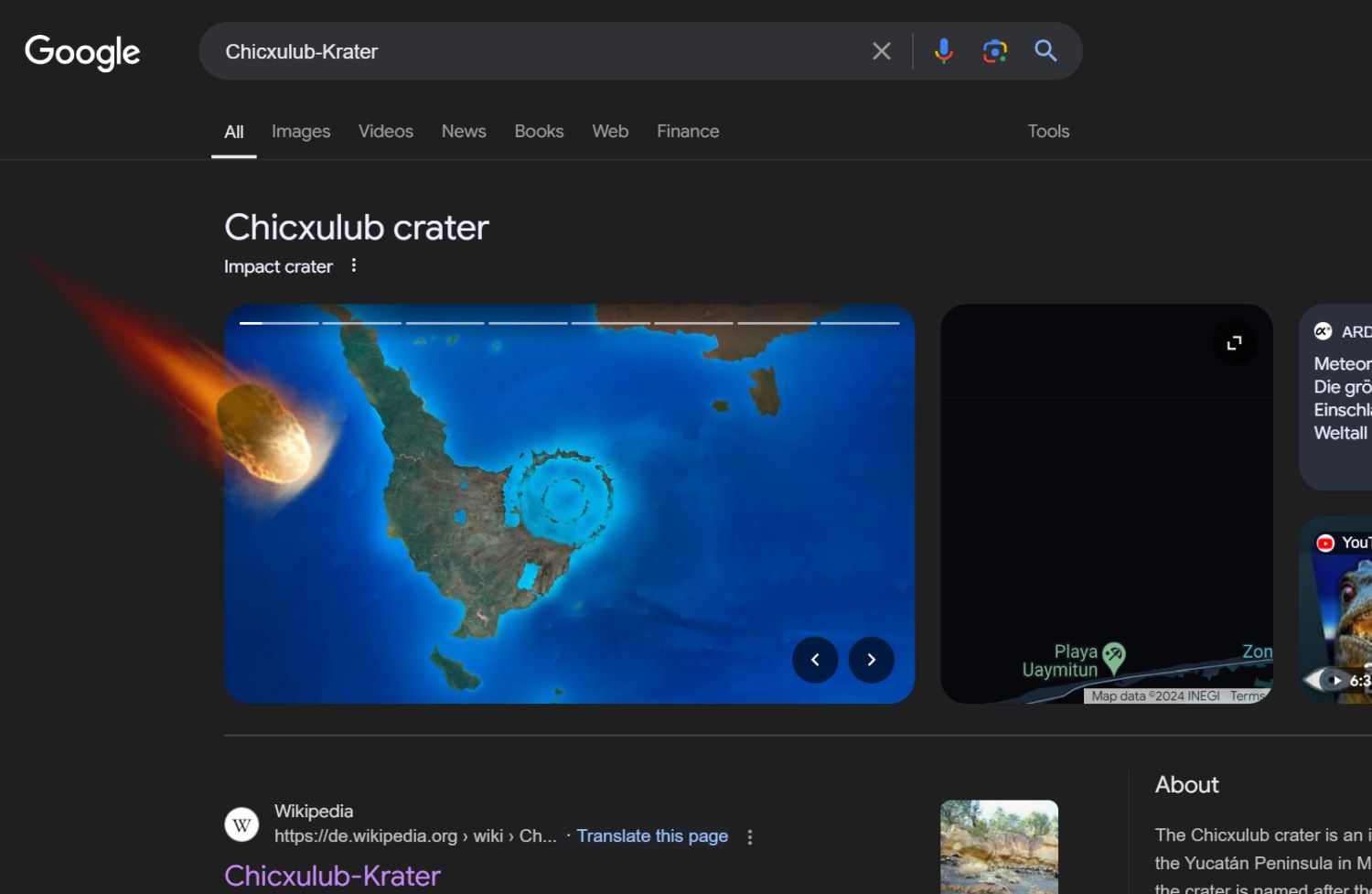The image size is (1372, 894).
Task: Open the Chicxulub-Krater Wikipedia result
Action: click(x=332, y=876)
